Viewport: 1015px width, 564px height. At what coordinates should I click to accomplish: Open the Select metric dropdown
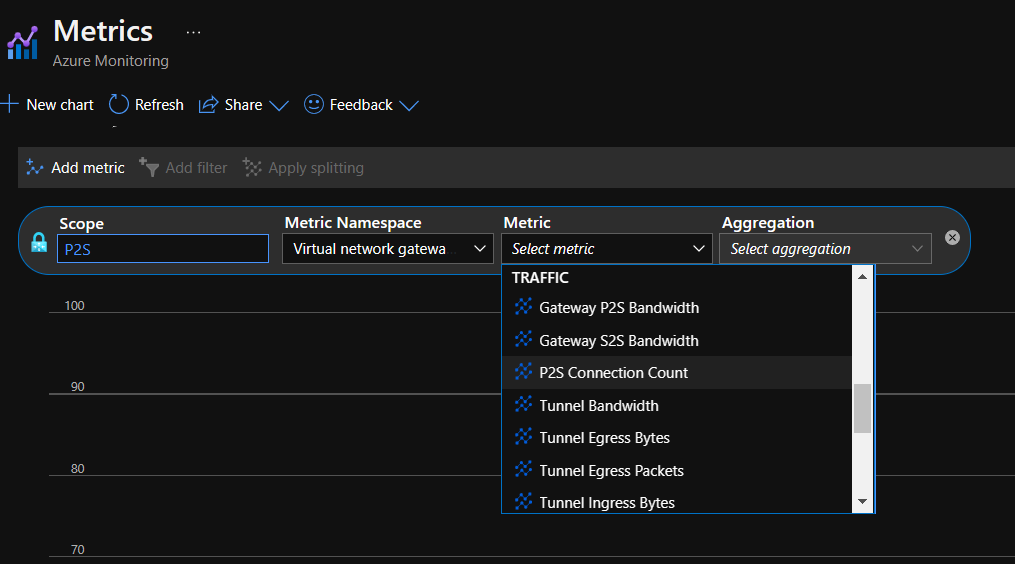[x=607, y=249]
